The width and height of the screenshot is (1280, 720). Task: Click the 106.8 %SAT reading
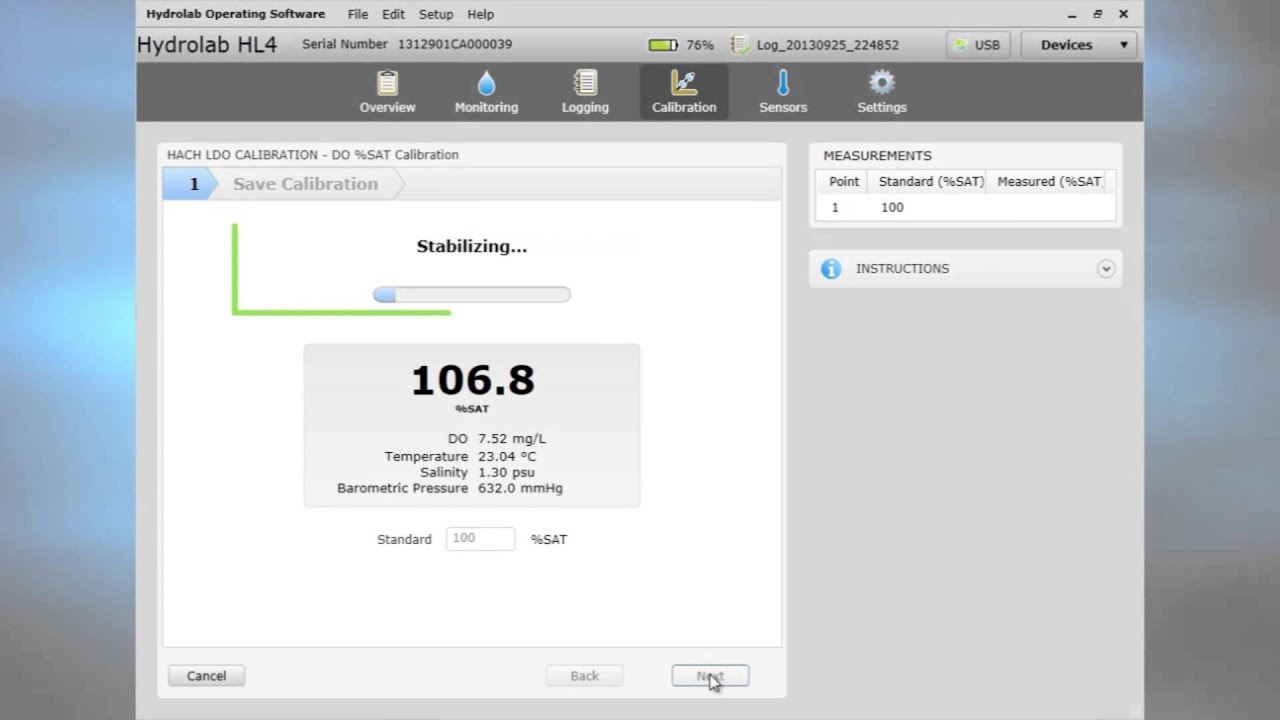point(472,381)
